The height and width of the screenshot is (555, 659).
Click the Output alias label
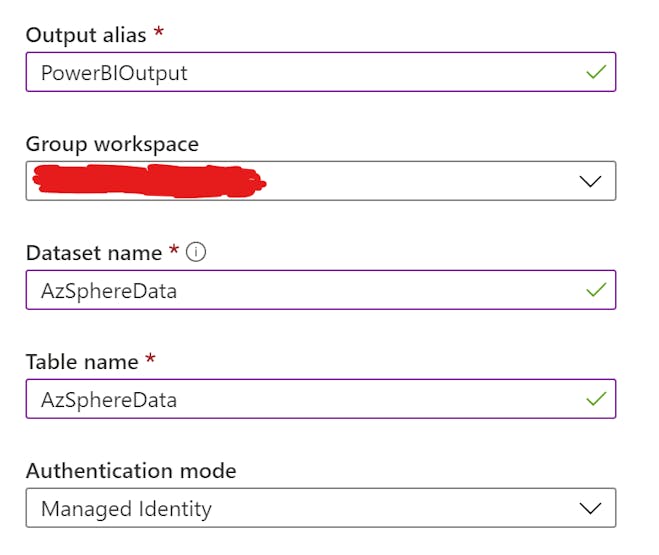(x=85, y=35)
